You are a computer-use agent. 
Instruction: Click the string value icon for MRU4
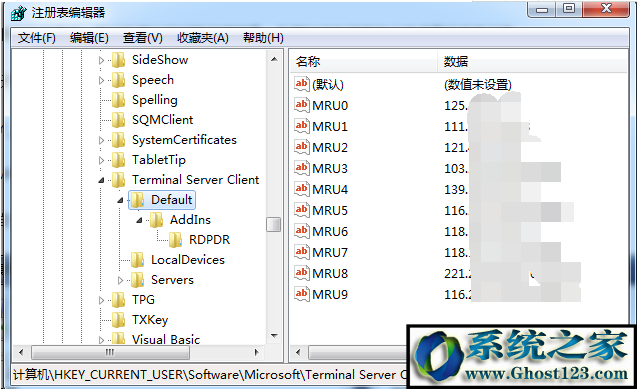[301, 189]
